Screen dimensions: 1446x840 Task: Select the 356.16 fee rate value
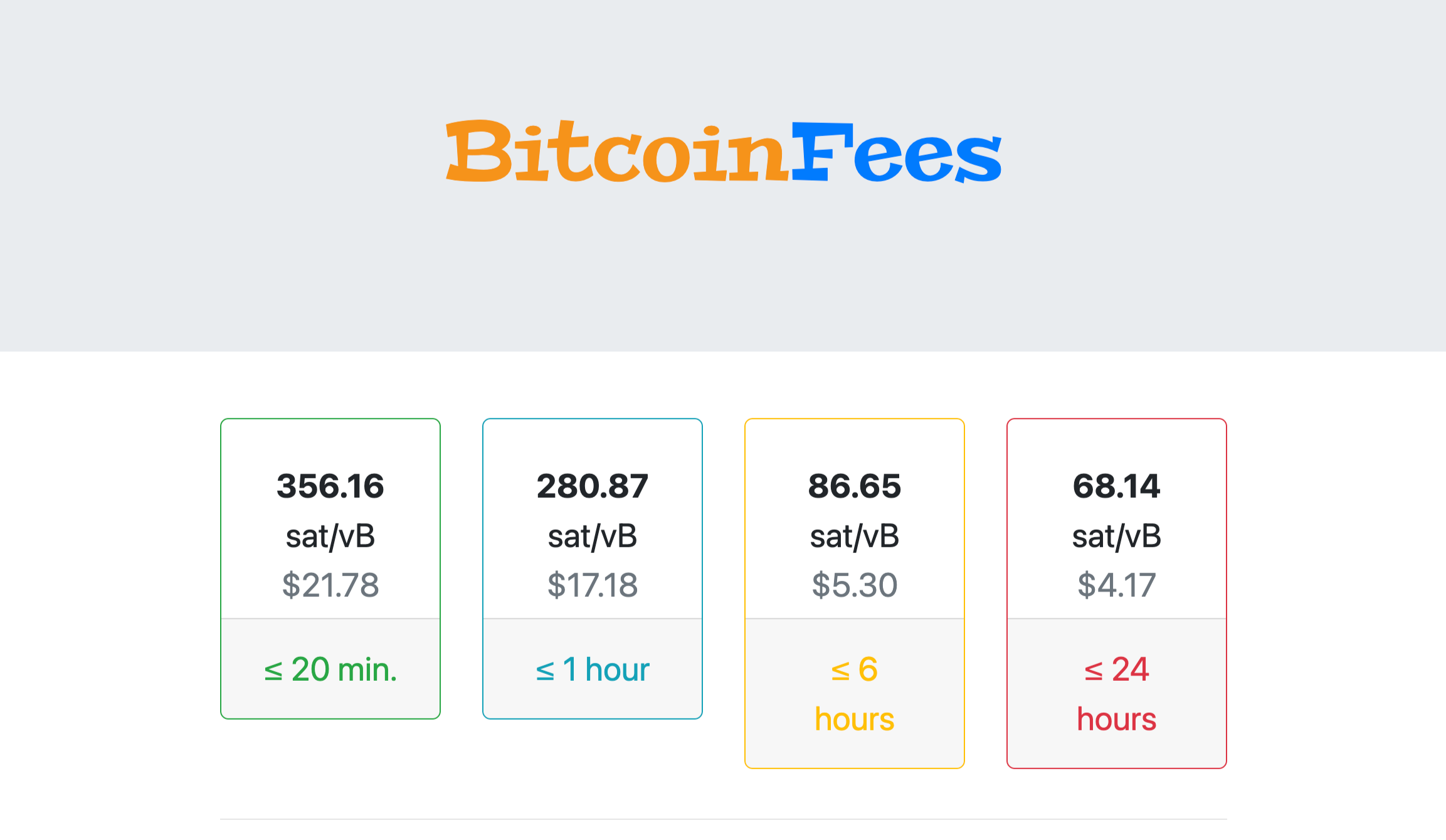[330, 486]
